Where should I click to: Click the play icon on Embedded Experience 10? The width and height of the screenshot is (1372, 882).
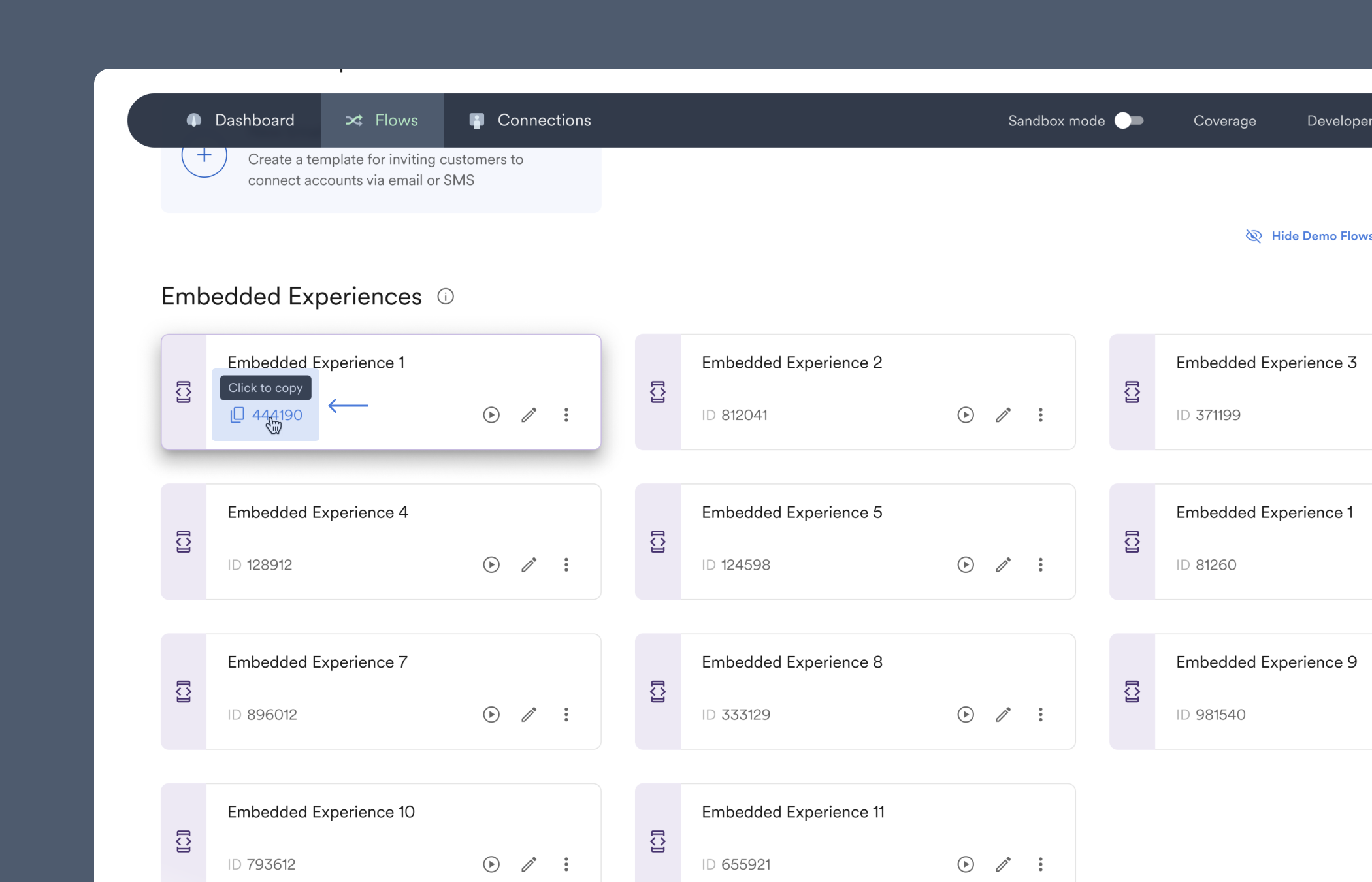coord(491,864)
